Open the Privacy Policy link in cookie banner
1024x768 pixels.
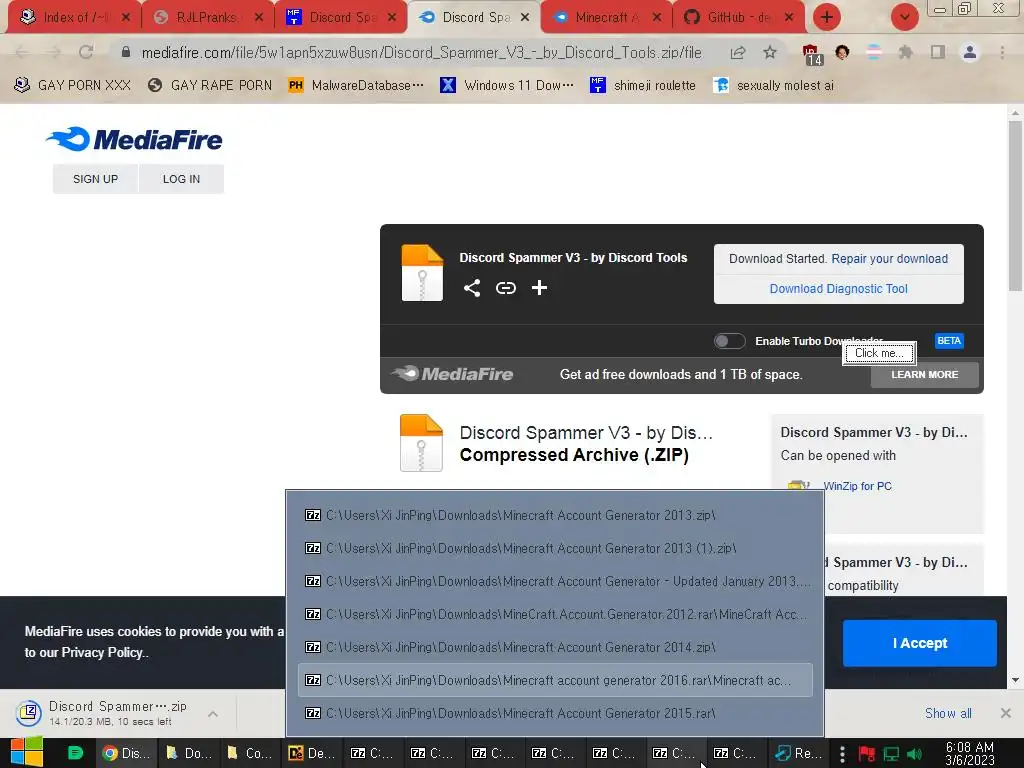click(x=103, y=652)
